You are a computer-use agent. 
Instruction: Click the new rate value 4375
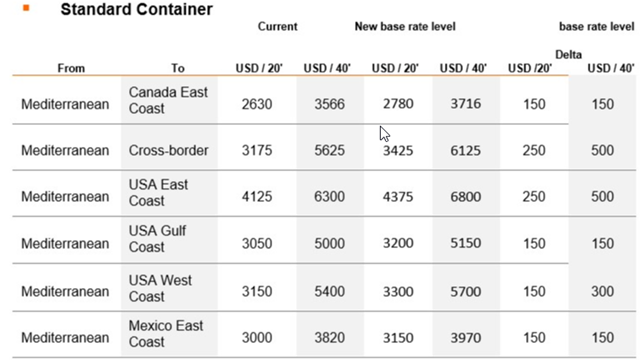click(398, 197)
